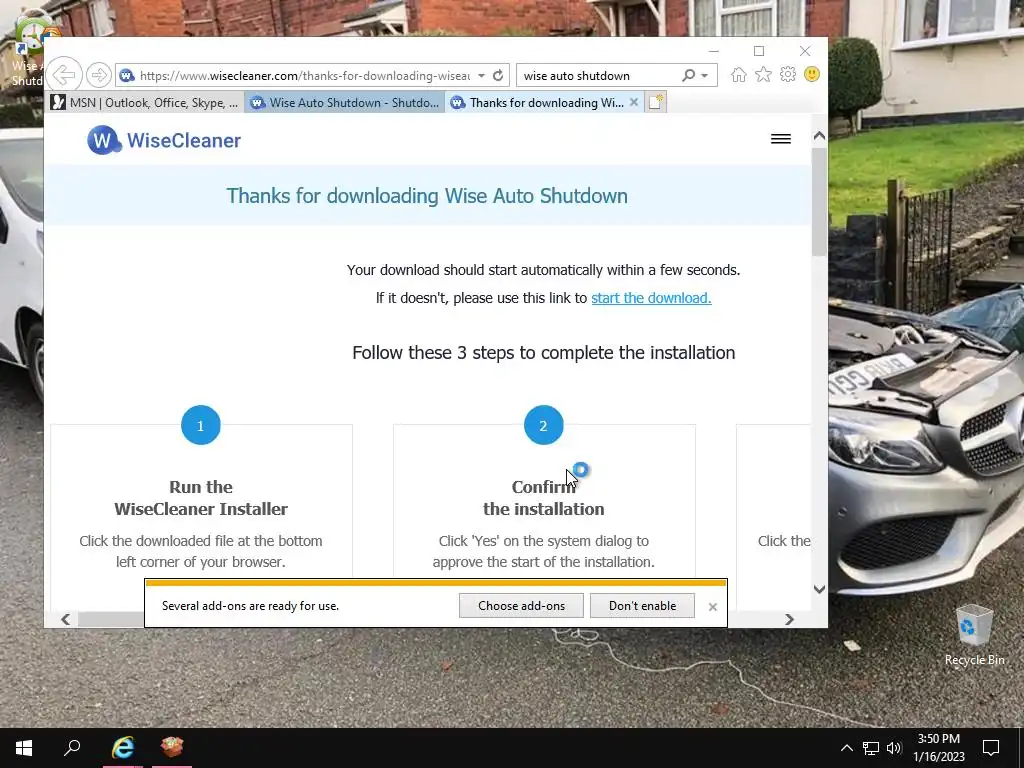Go back using the browser back arrow
1024x768 pixels.
coord(65,75)
